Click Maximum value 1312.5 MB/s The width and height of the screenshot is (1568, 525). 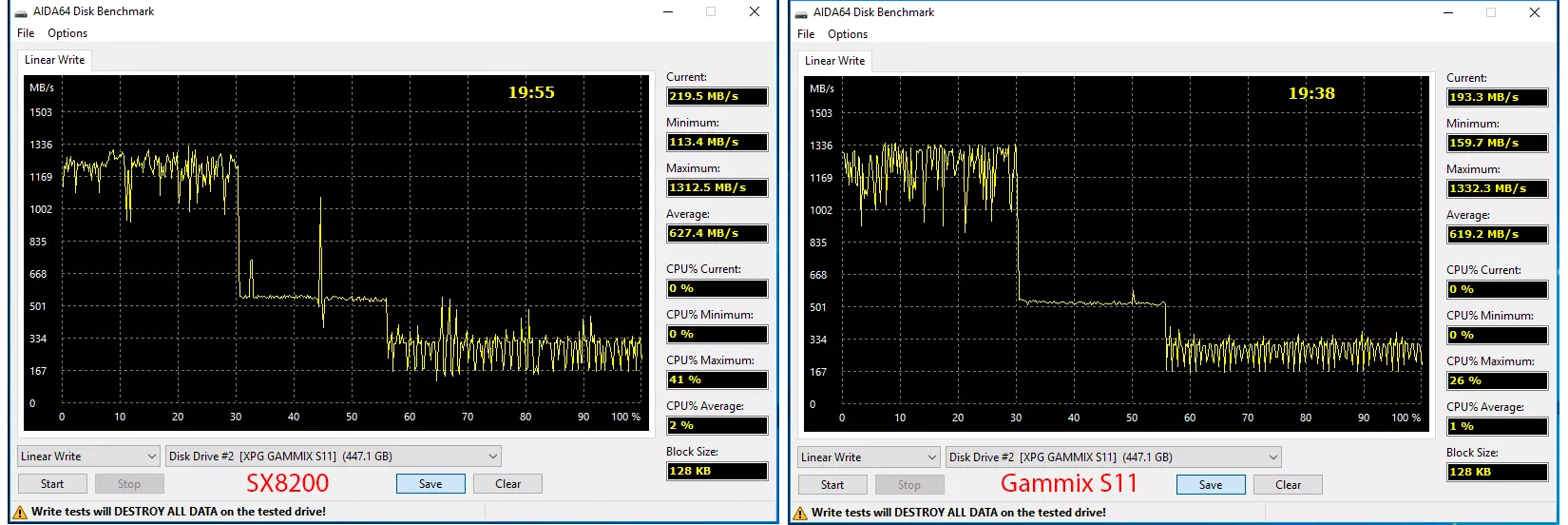(x=717, y=187)
